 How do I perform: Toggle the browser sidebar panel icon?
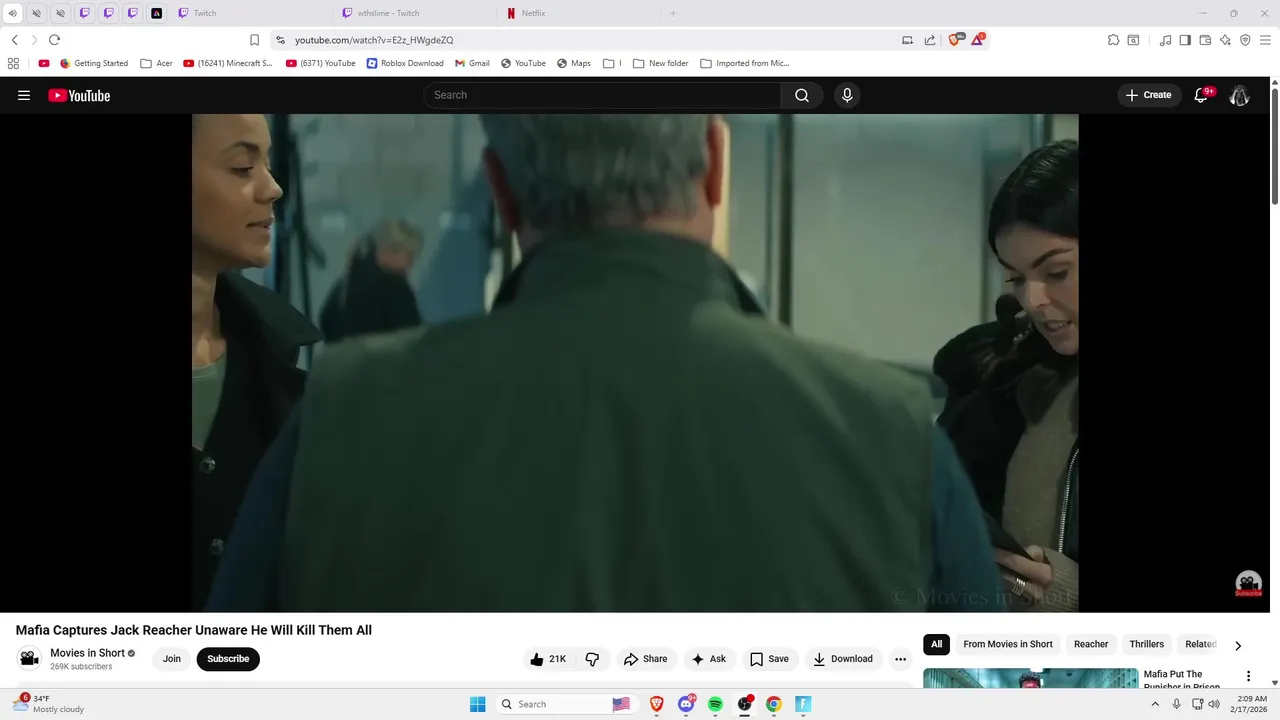(1185, 40)
